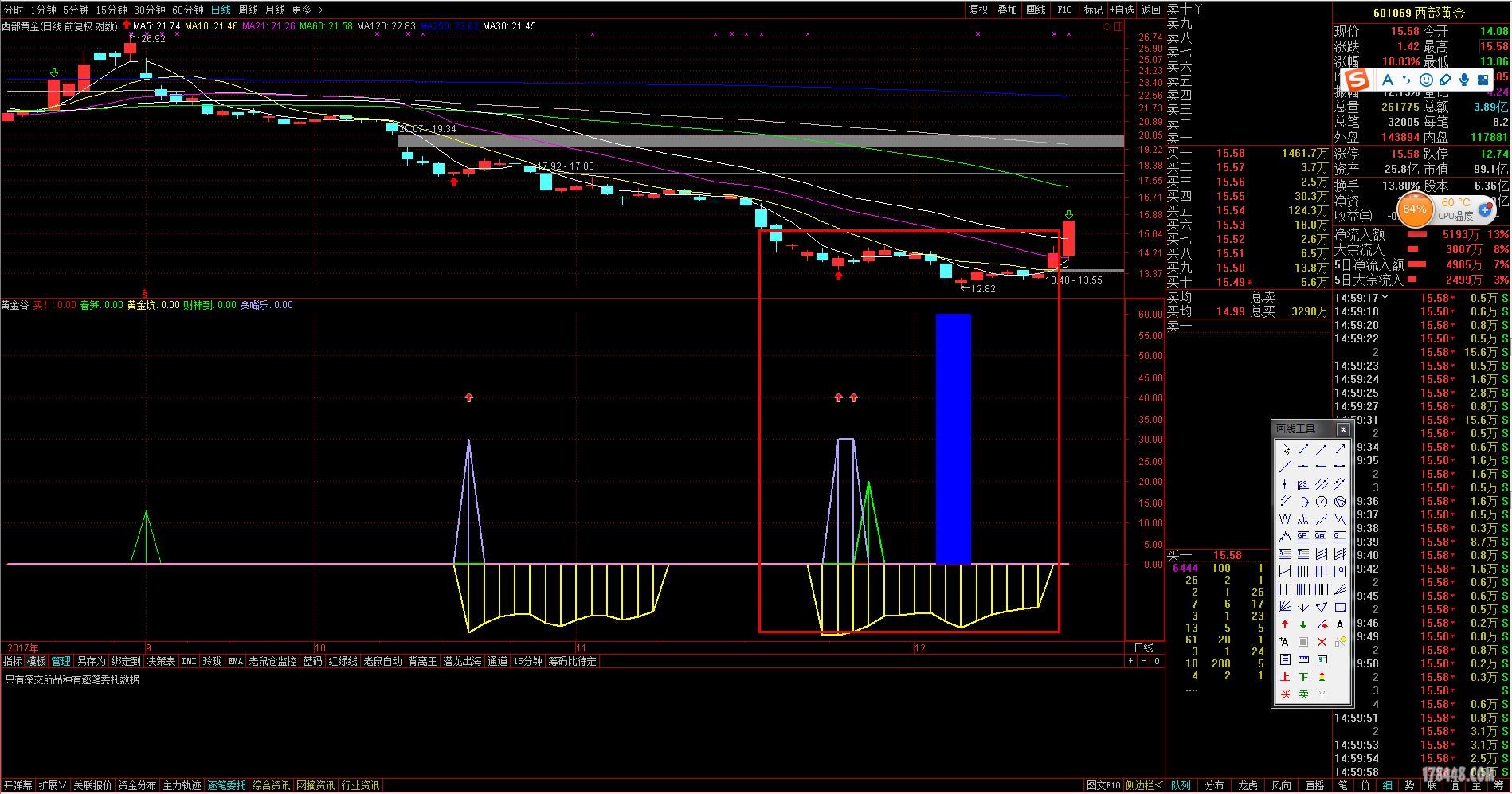Viewport: 1512px width, 794px height.
Task: Click the 图文F10 link
Action: tap(1103, 785)
